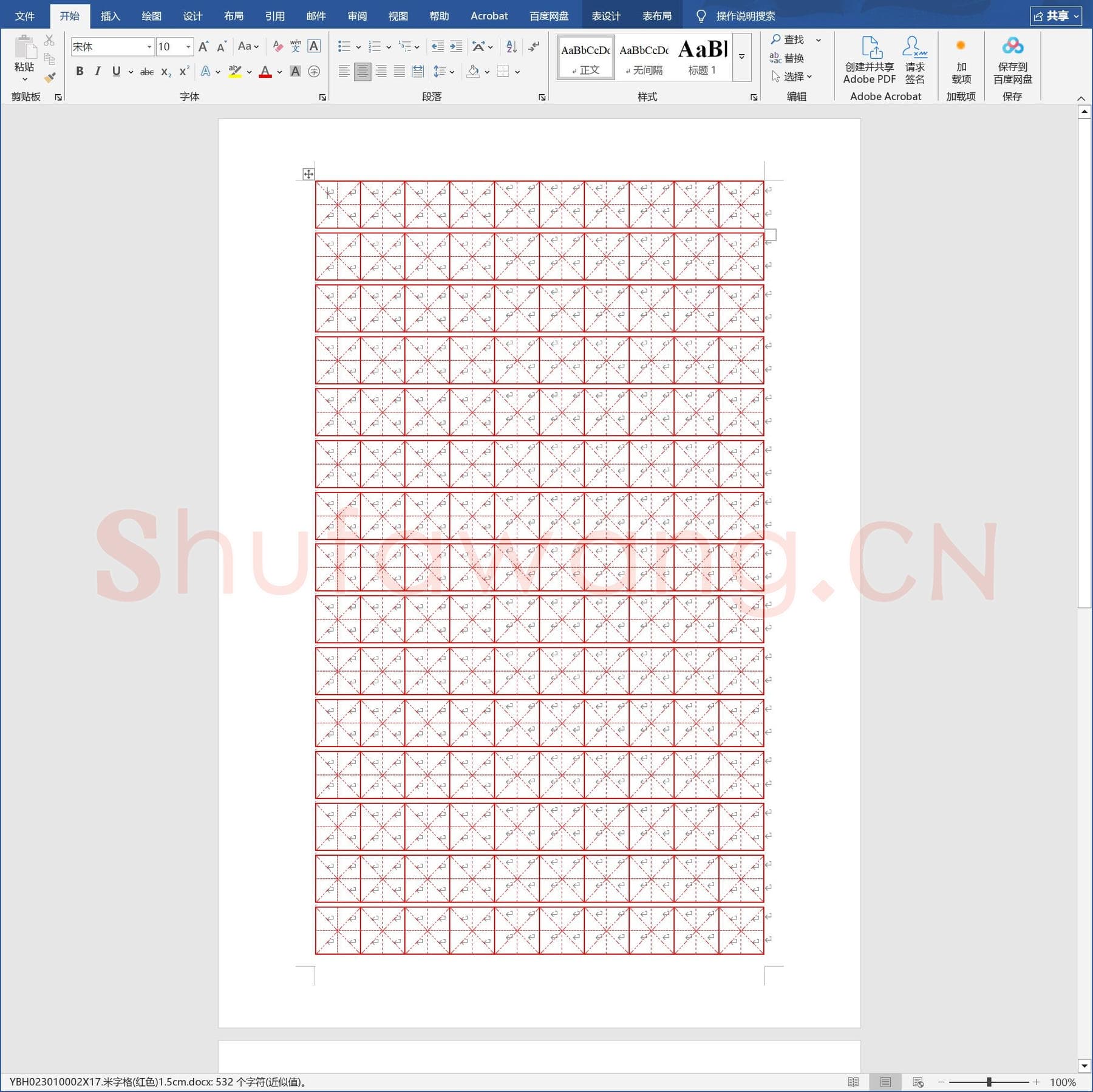
Task: Toggle justify alignment
Action: [399, 72]
